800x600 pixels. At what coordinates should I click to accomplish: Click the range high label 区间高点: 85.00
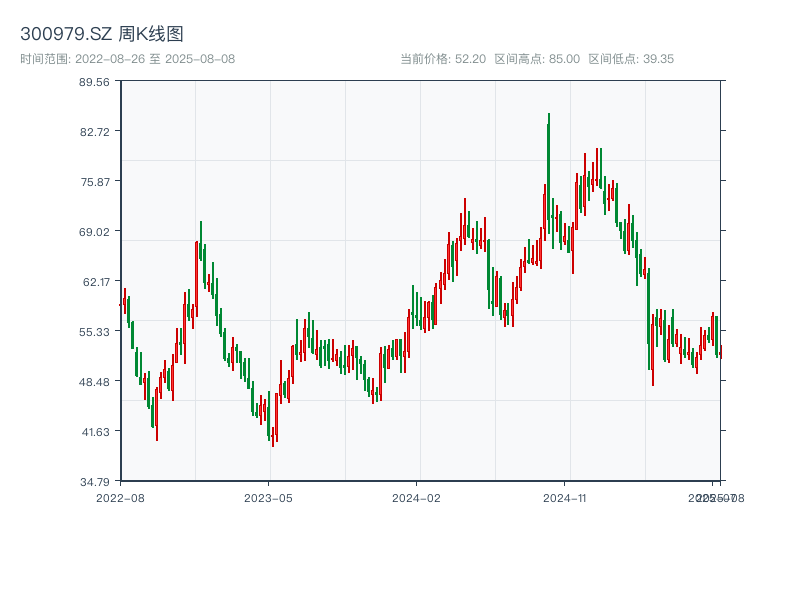(537, 59)
